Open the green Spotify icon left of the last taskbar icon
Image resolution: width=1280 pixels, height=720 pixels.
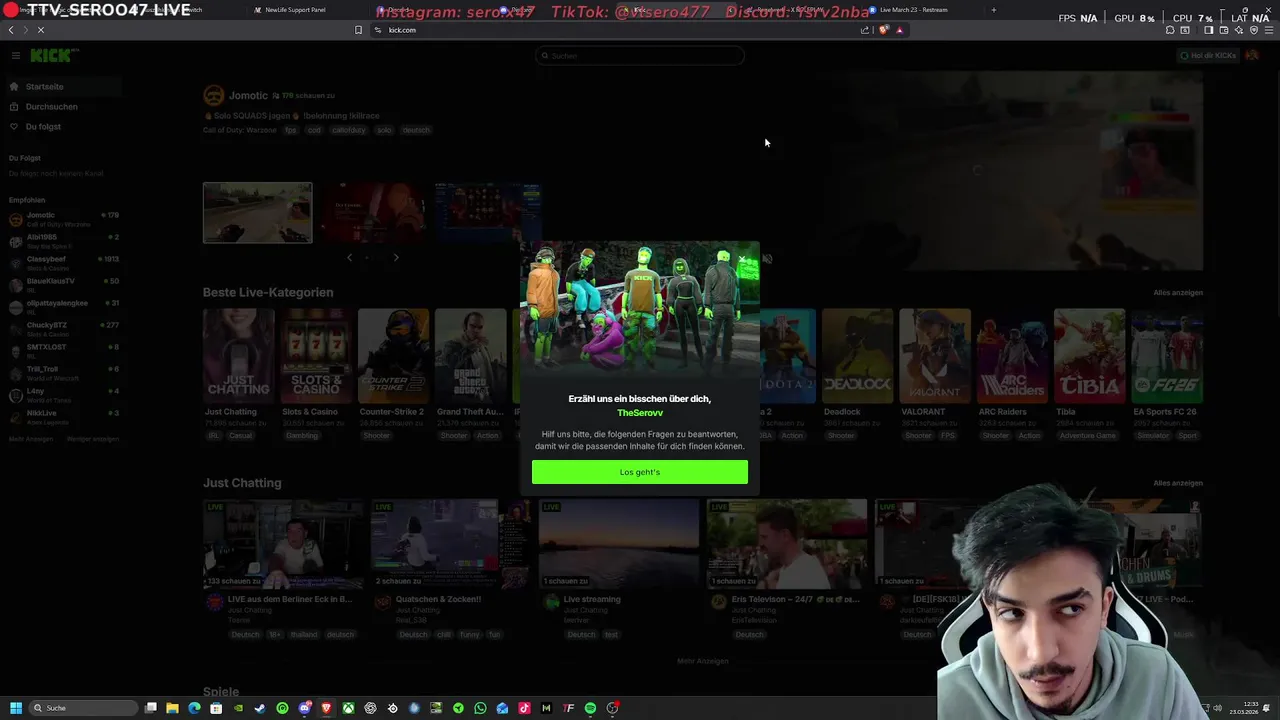590,708
